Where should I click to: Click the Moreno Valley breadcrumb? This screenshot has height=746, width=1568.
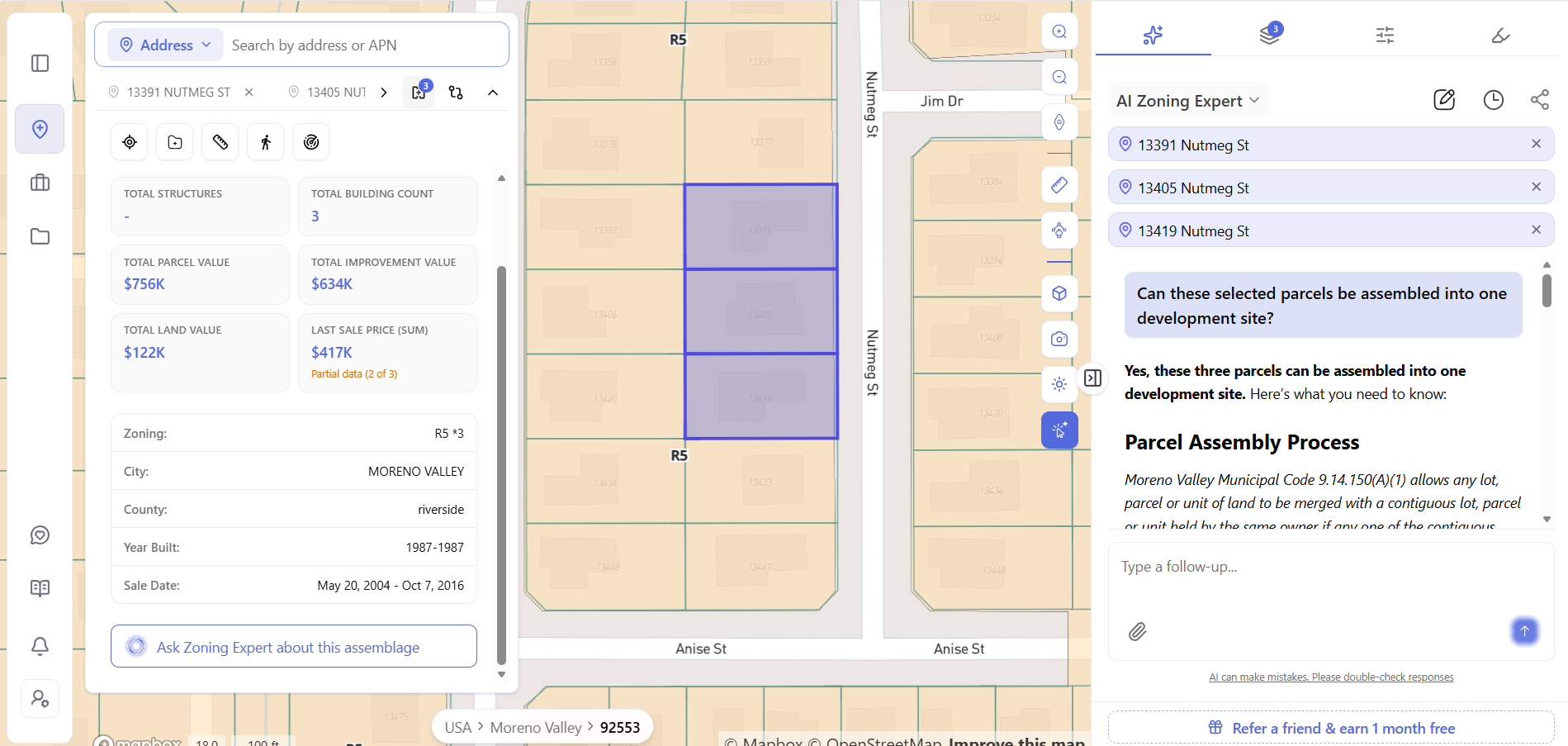536,728
